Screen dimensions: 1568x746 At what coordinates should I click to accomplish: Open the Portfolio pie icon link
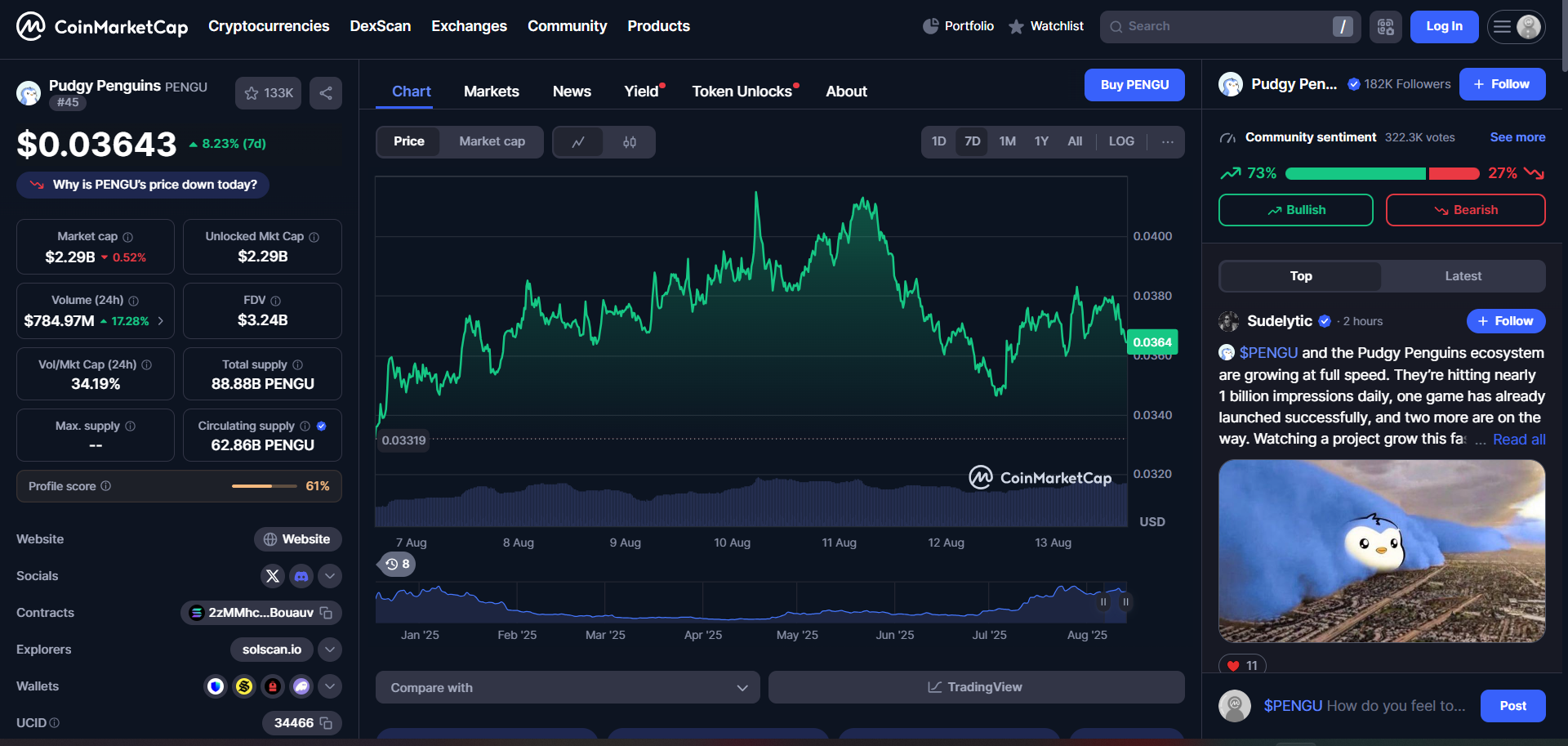pos(958,26)
